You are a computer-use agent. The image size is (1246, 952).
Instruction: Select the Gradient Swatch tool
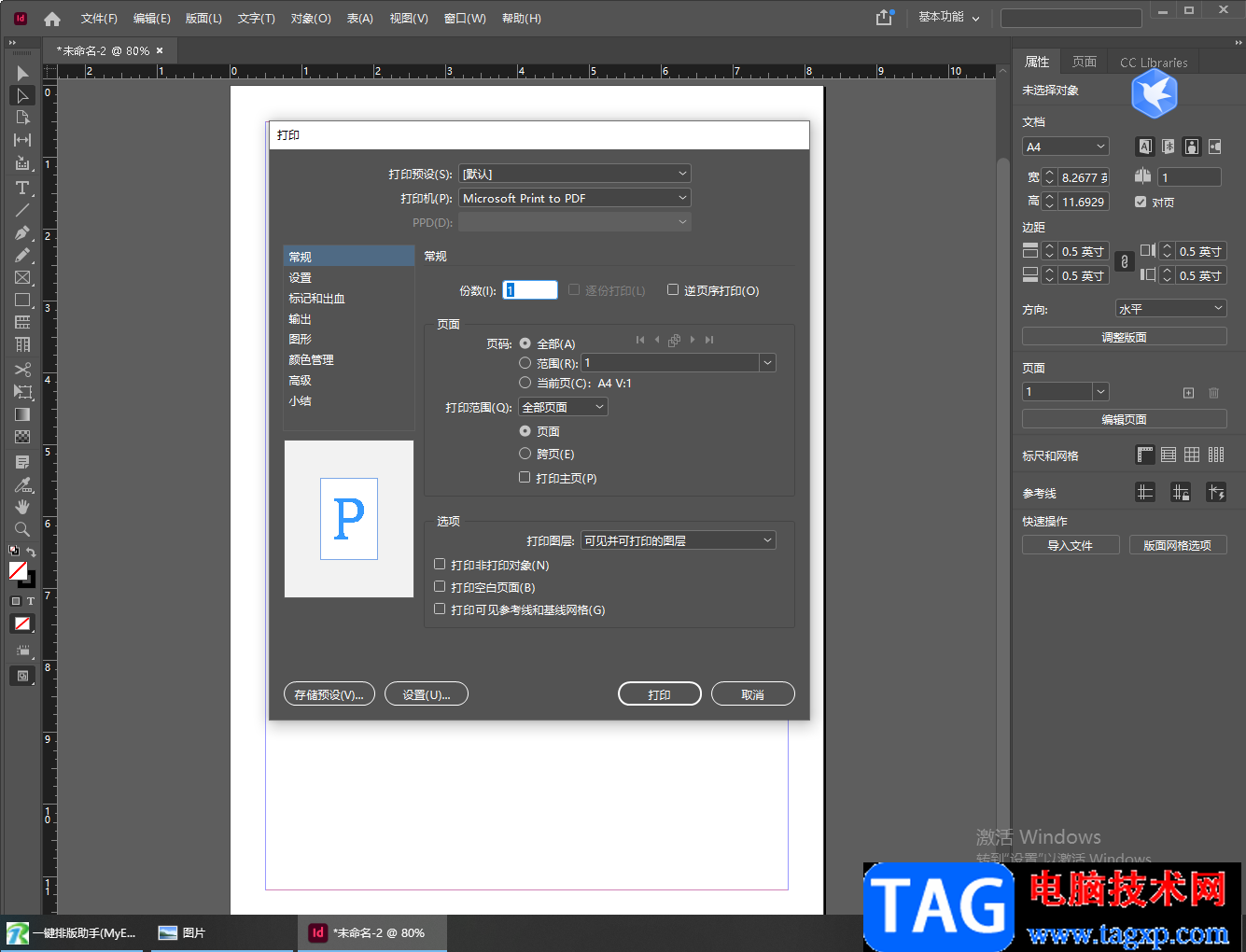[x=22, y=414]
